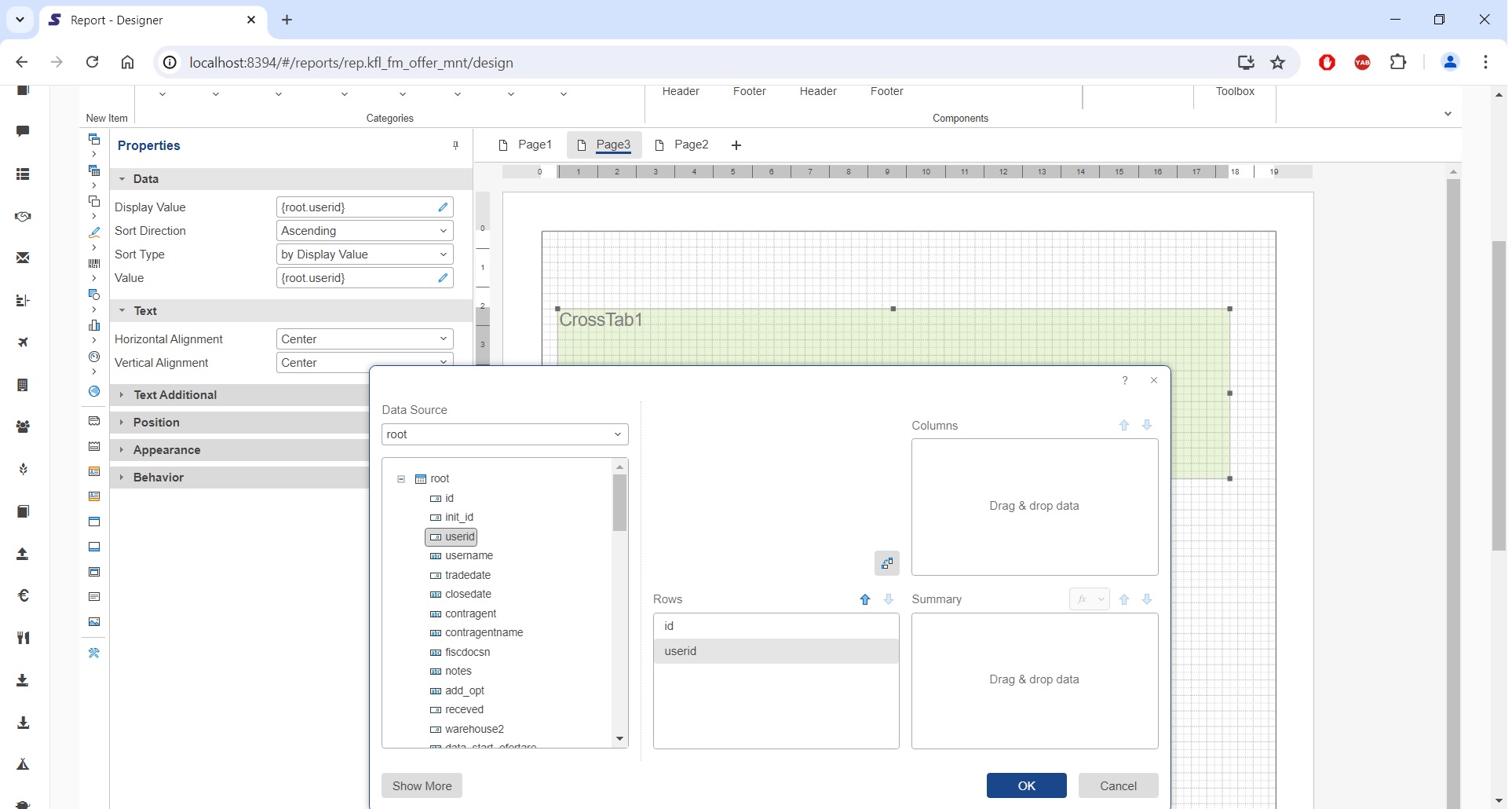Expand the Appearance section
This screenshot has height=809, width=1512.
point(122,450)
